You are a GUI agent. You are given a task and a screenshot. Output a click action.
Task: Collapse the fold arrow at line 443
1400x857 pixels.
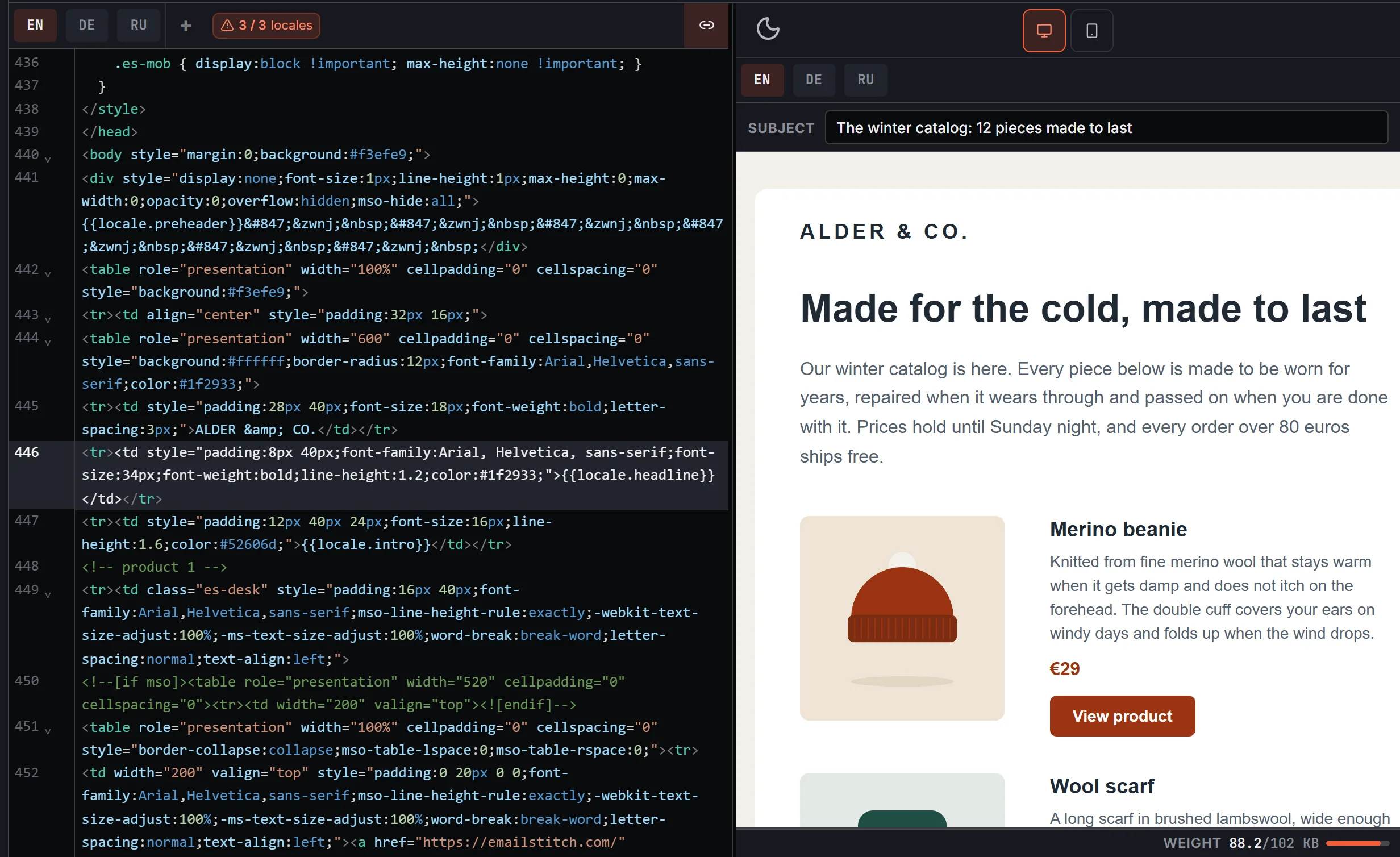[48, 320]
